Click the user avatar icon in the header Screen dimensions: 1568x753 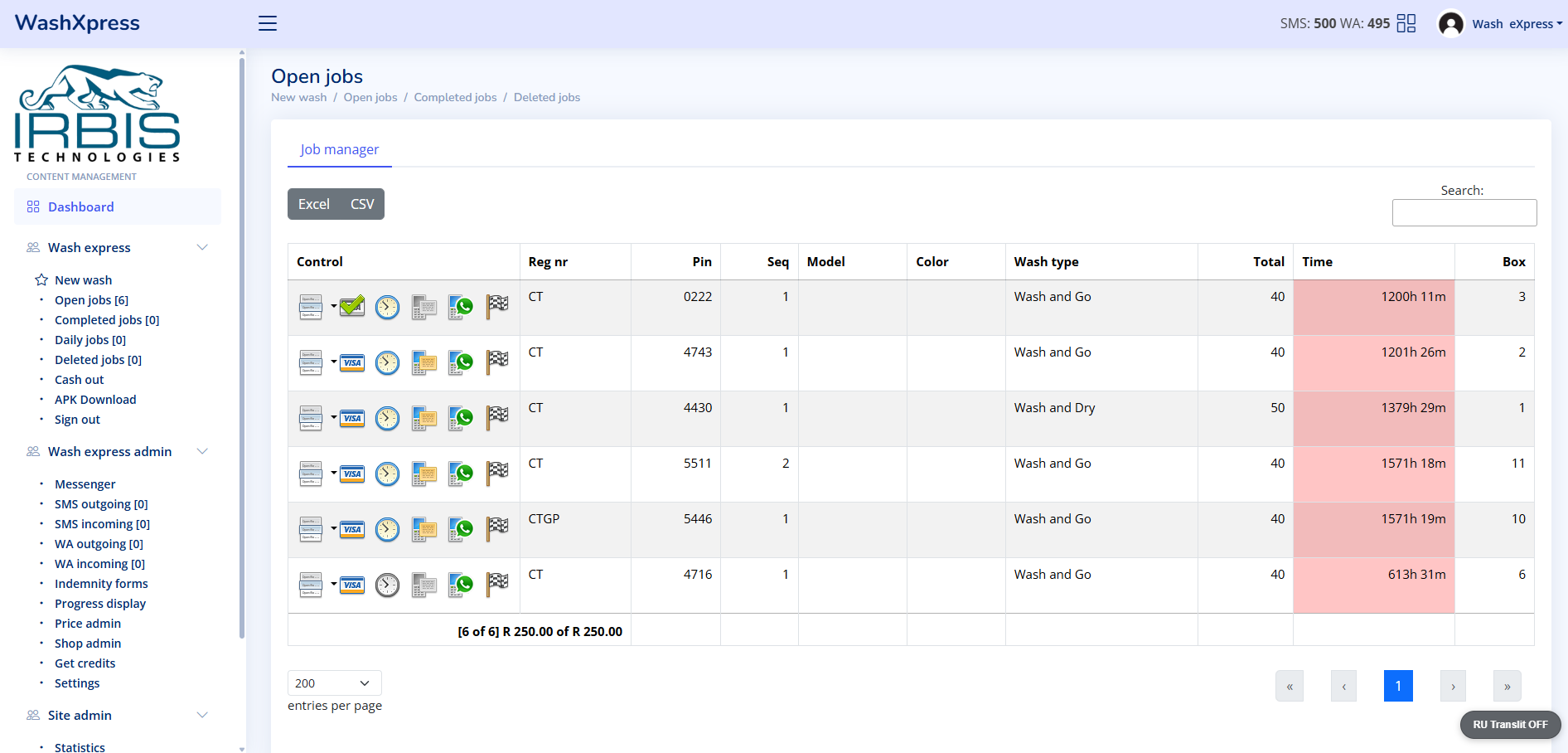(1451, 23)
